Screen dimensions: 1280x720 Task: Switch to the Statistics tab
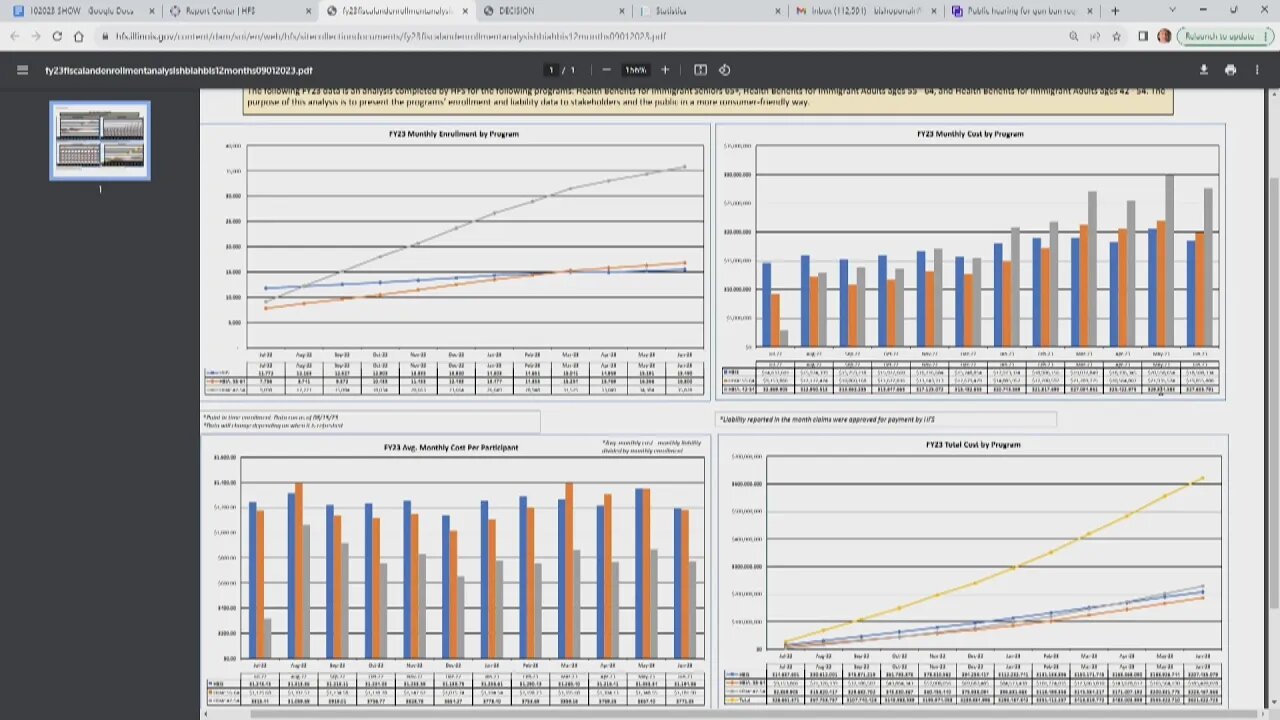click(711, 11)
